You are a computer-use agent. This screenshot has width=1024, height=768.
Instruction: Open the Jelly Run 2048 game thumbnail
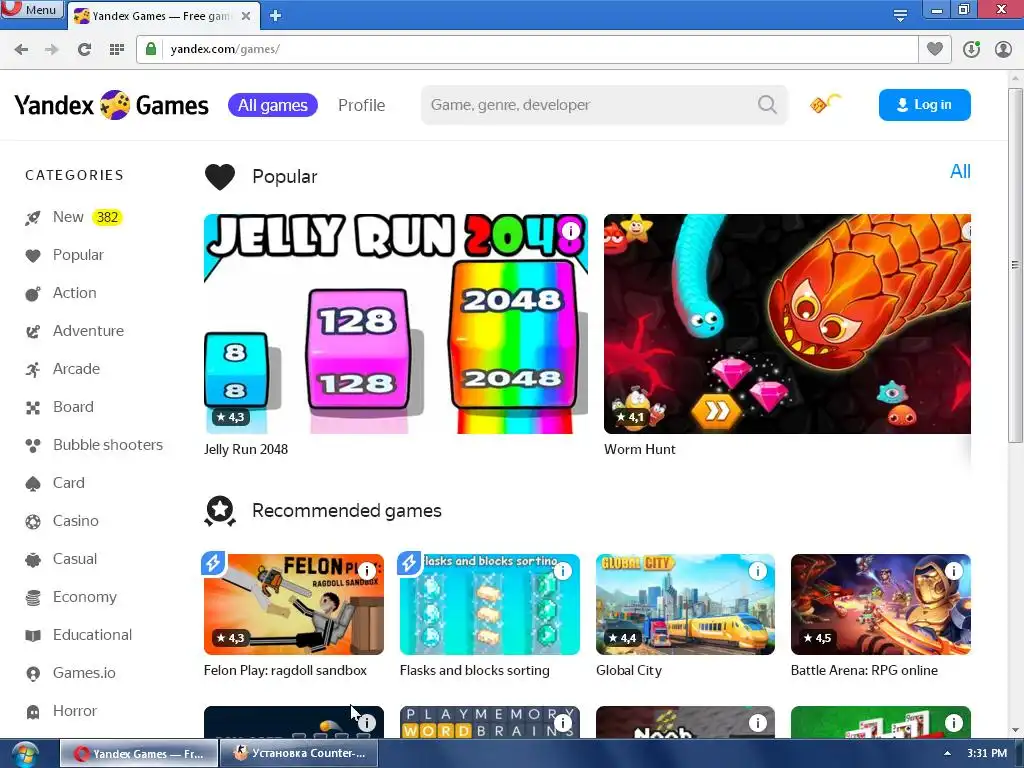pyautogui.click(x=396, y=324)
